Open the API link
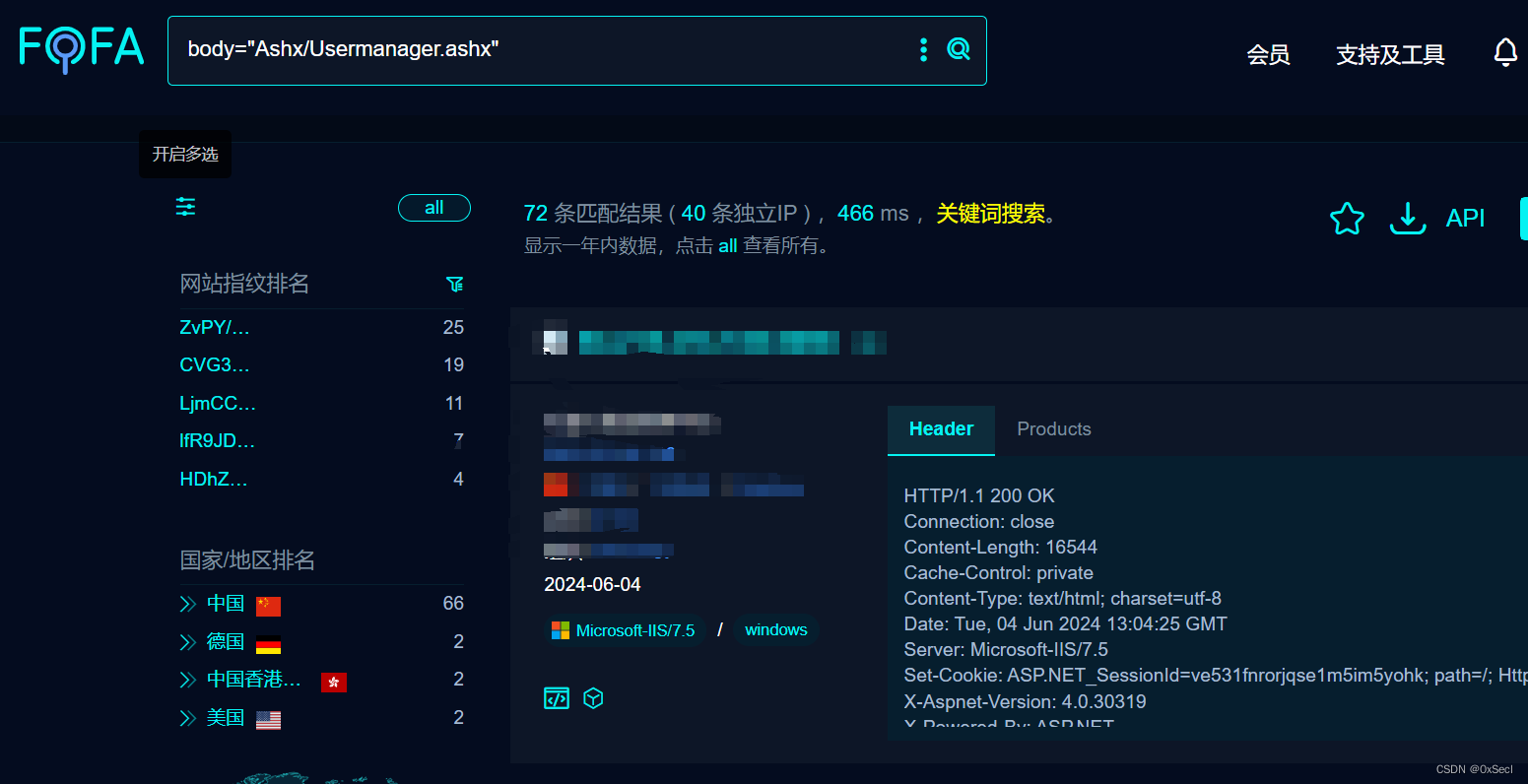This screenshot has height=784, width=1528. pos(1465,218)
